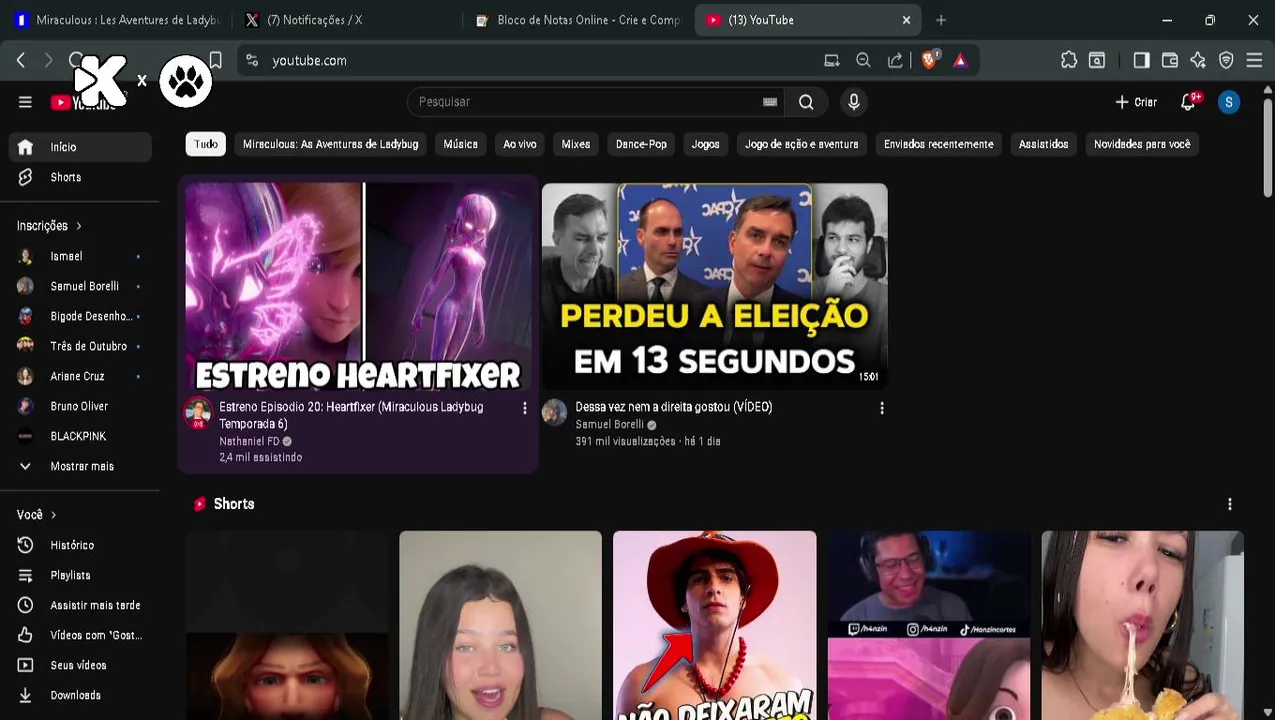Viewport: 1275px width, 720px height.
Task: Open Histórico in the sidebar
Action: [80, 545]
